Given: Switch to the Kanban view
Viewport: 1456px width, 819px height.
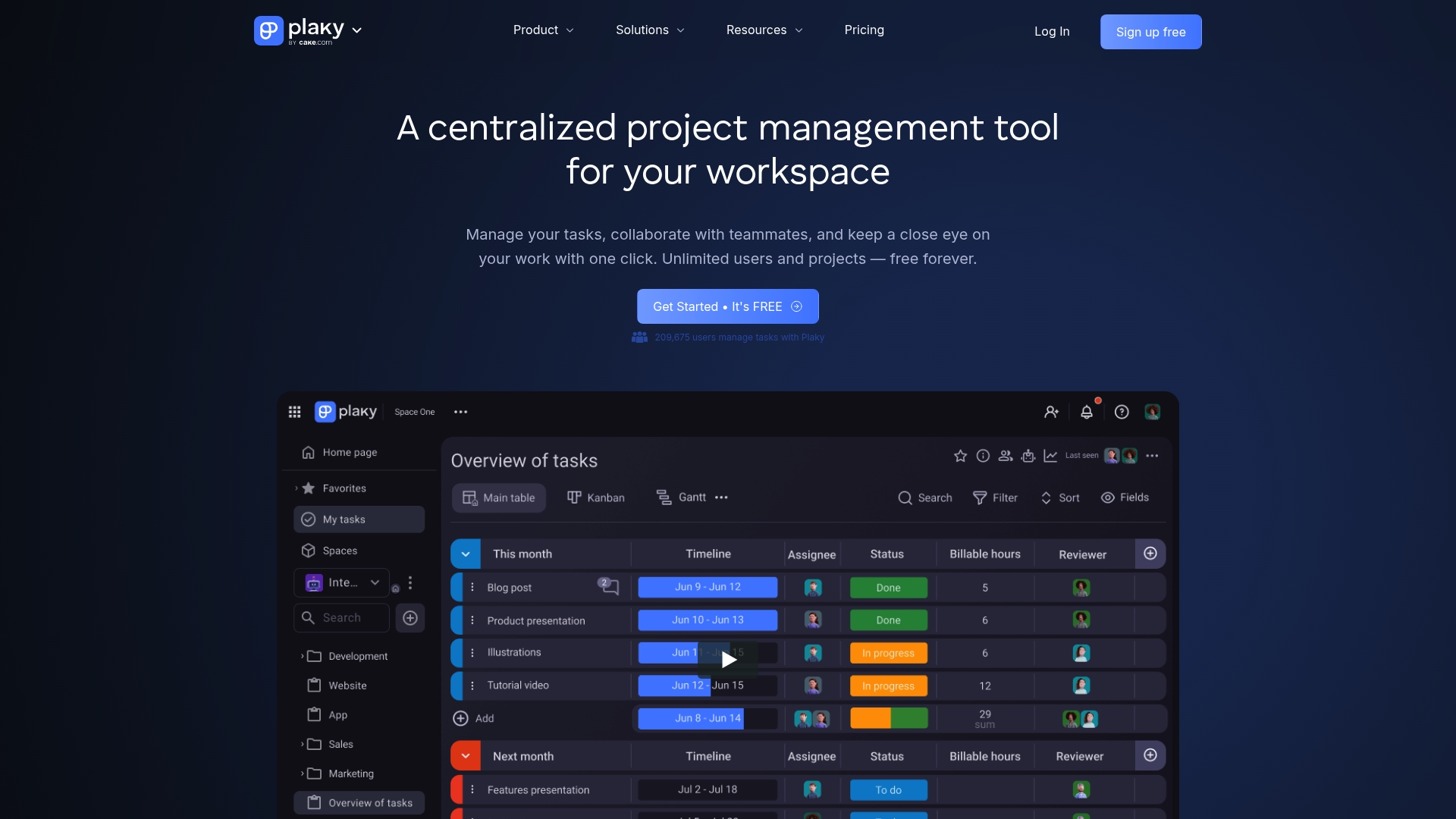Looking at the screenshot, I should (596, 497).
